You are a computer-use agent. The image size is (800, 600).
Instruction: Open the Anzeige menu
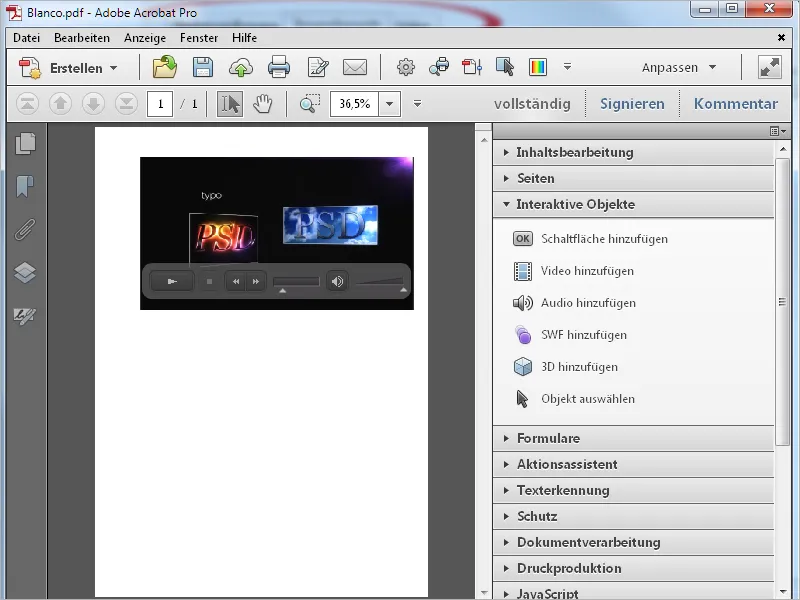145,38
